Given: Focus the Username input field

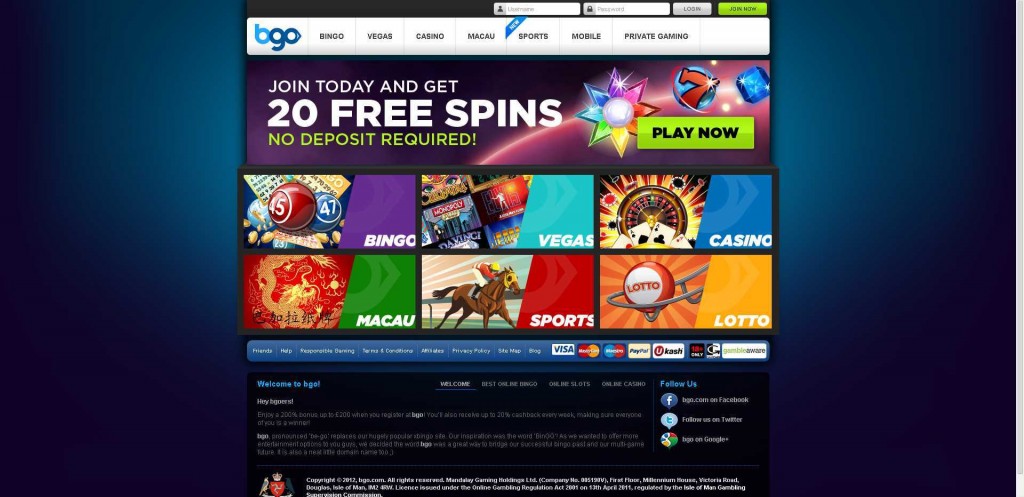Looking at the screenshot, I should point(537,9).
